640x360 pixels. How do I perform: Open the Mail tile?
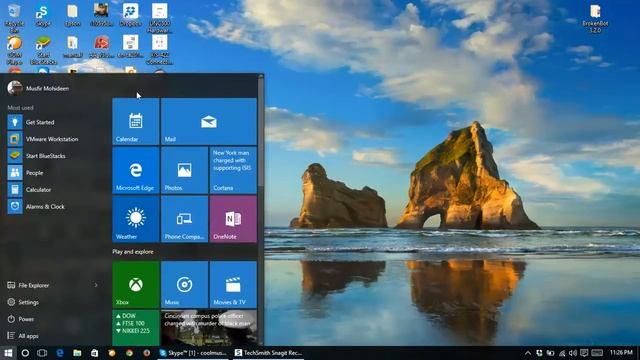pyautogui.click(x=209, y=122)
